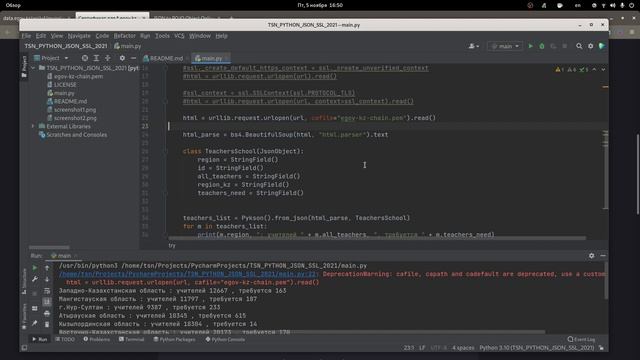Open the TODO tool window
The height and width of the screenshot is (360, 640).
65,339
